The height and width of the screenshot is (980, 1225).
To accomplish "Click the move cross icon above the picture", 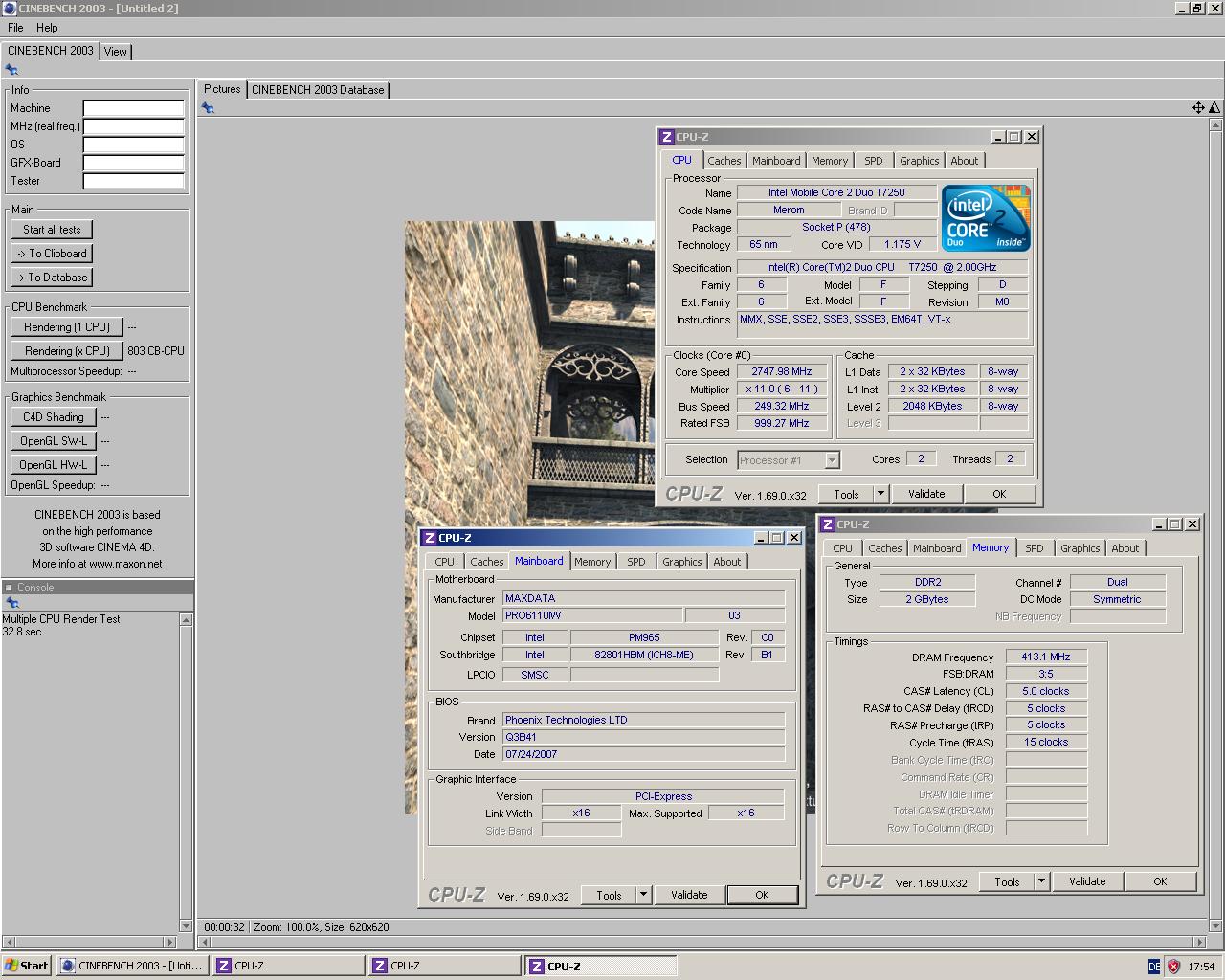I will [1198, 108].
